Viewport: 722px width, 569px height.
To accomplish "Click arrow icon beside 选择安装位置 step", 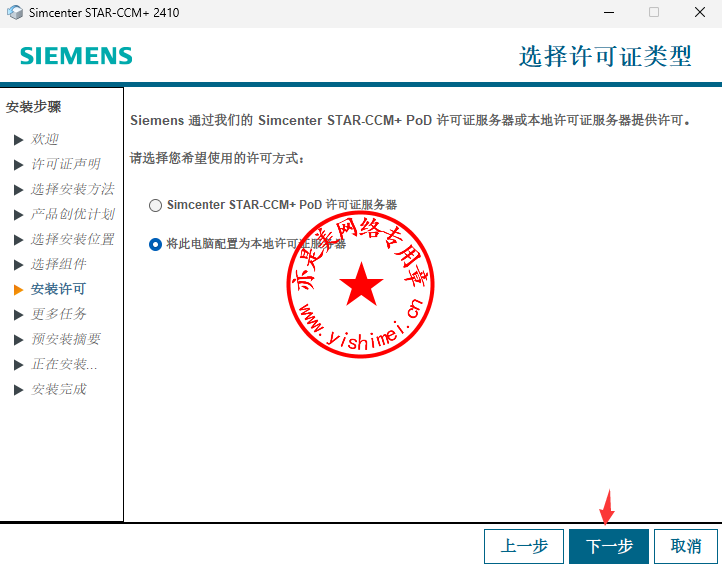I will coord(18,239).
